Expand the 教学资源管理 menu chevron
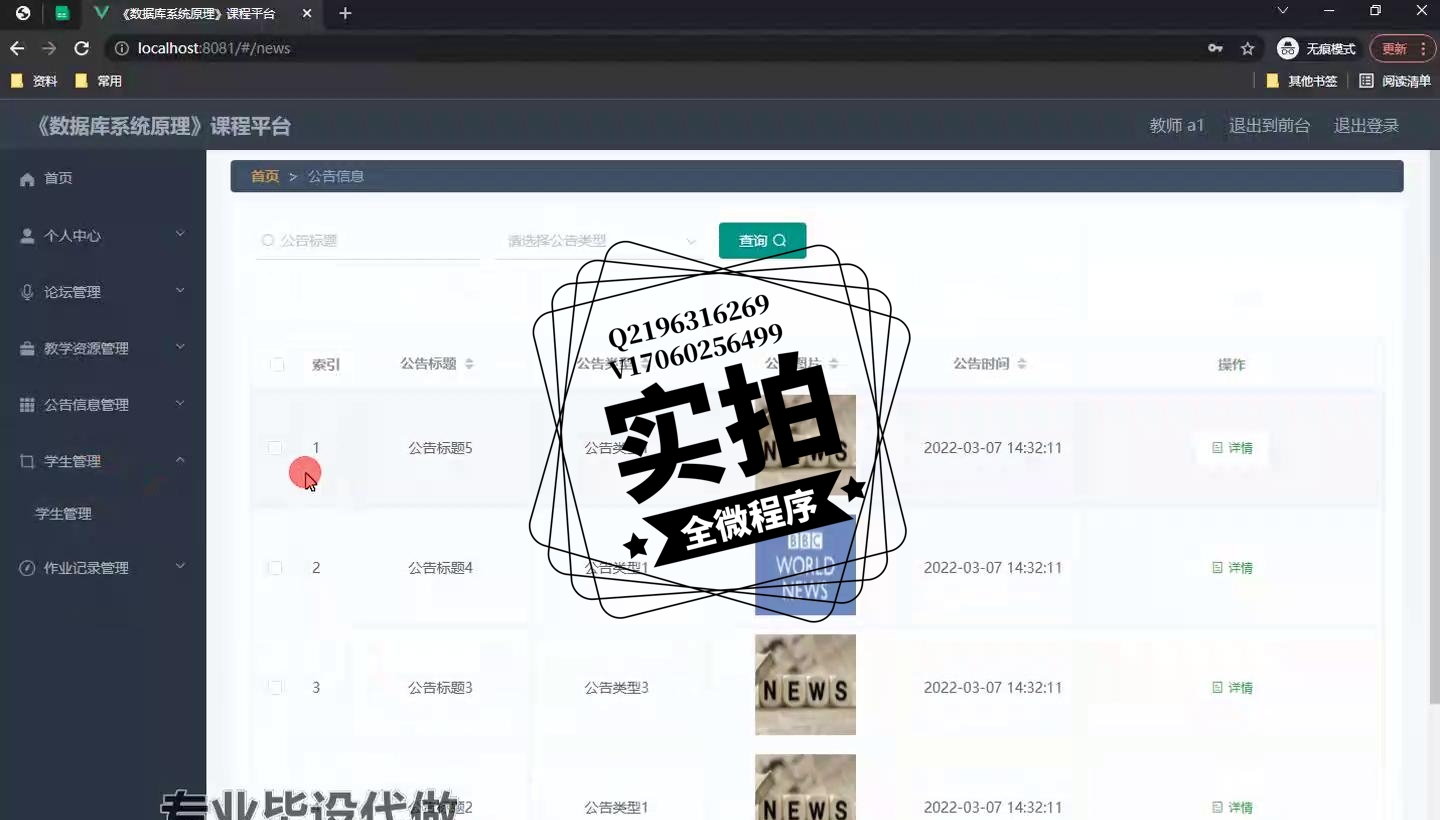Screen dimensions: 1440x820 180,347
